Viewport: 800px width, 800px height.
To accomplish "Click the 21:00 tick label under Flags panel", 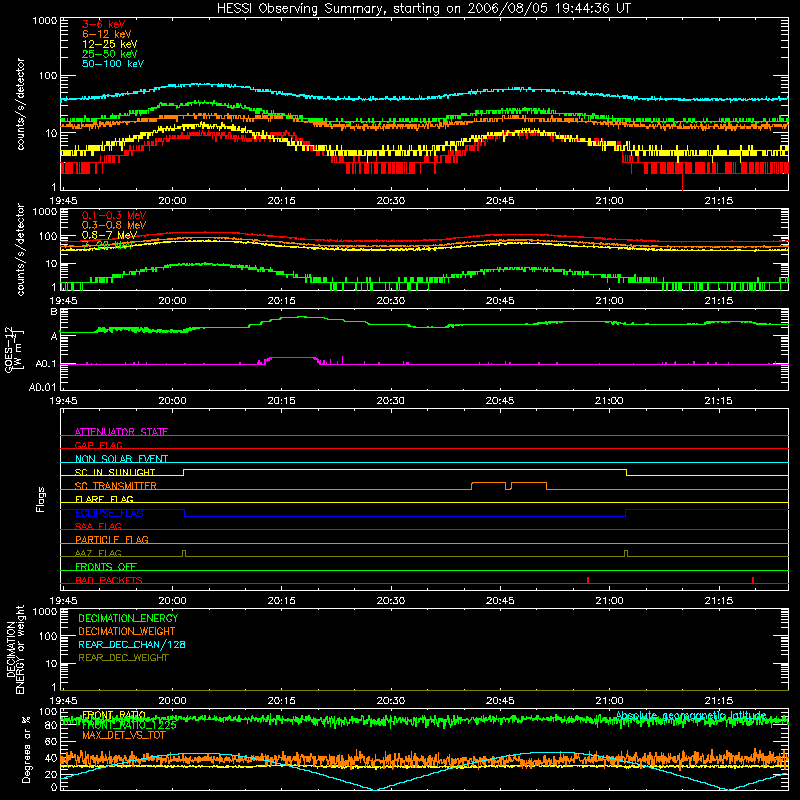I will click(609, 601).
